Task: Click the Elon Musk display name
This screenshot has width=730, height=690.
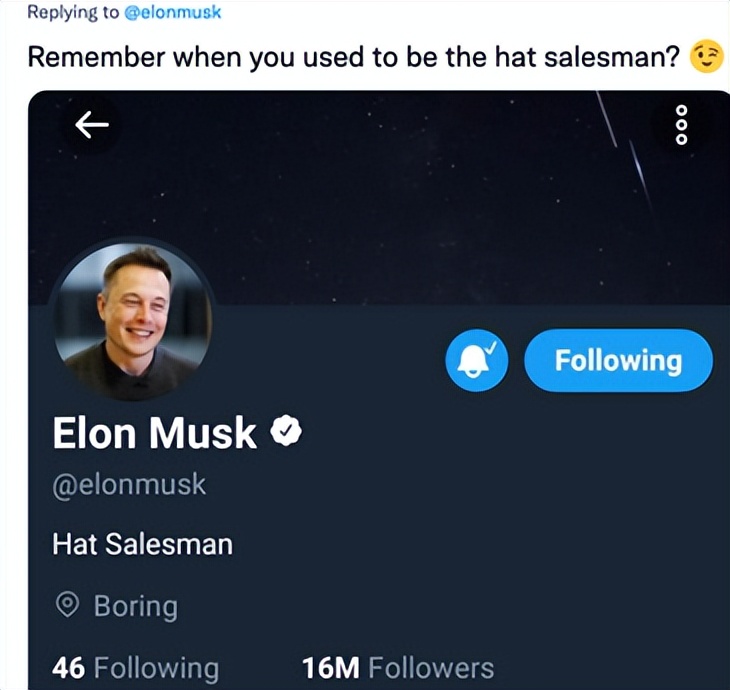Action: click(154, 433)
